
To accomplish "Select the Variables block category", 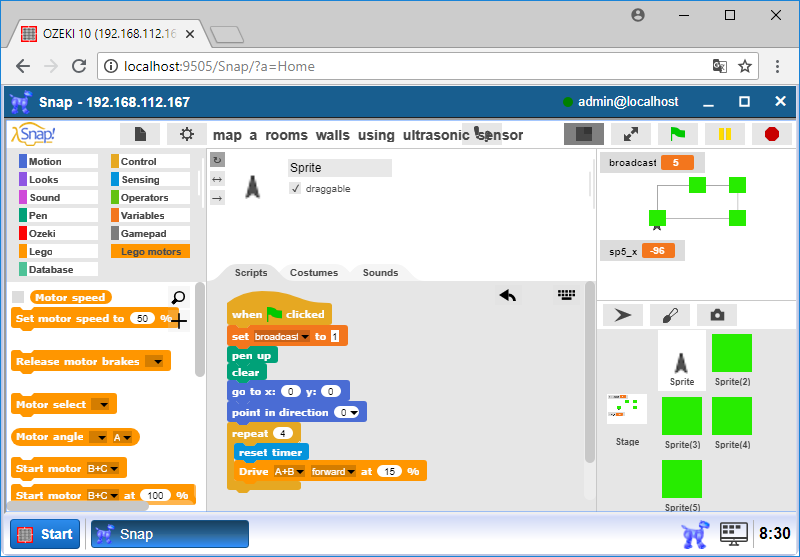I will point(150,215).
